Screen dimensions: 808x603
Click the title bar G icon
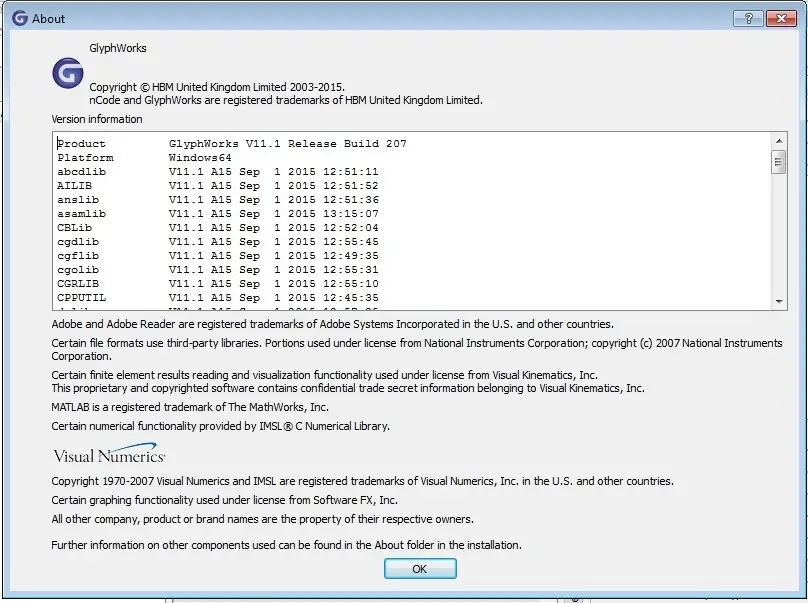point(20,19)
